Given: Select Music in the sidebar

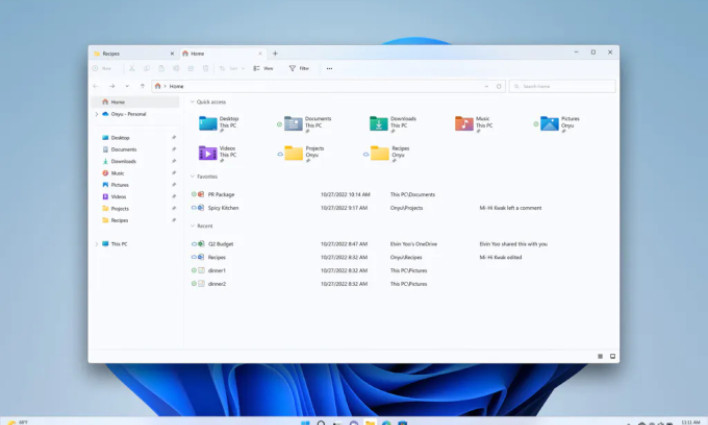Looking at the screenshot, I should coord(113,173).
